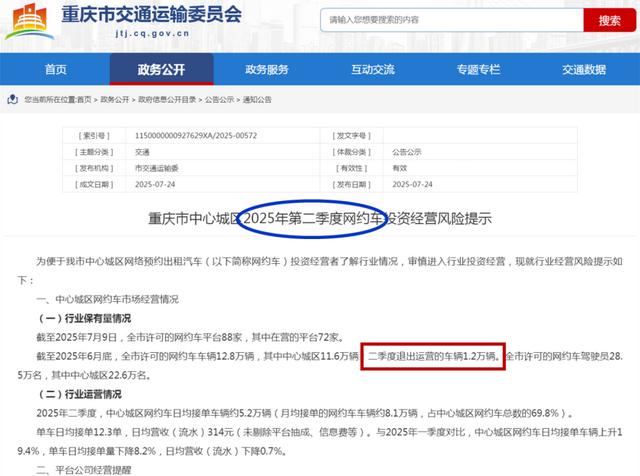
Task: Open the 首页 navigation tab
Action: pos(56,69)
